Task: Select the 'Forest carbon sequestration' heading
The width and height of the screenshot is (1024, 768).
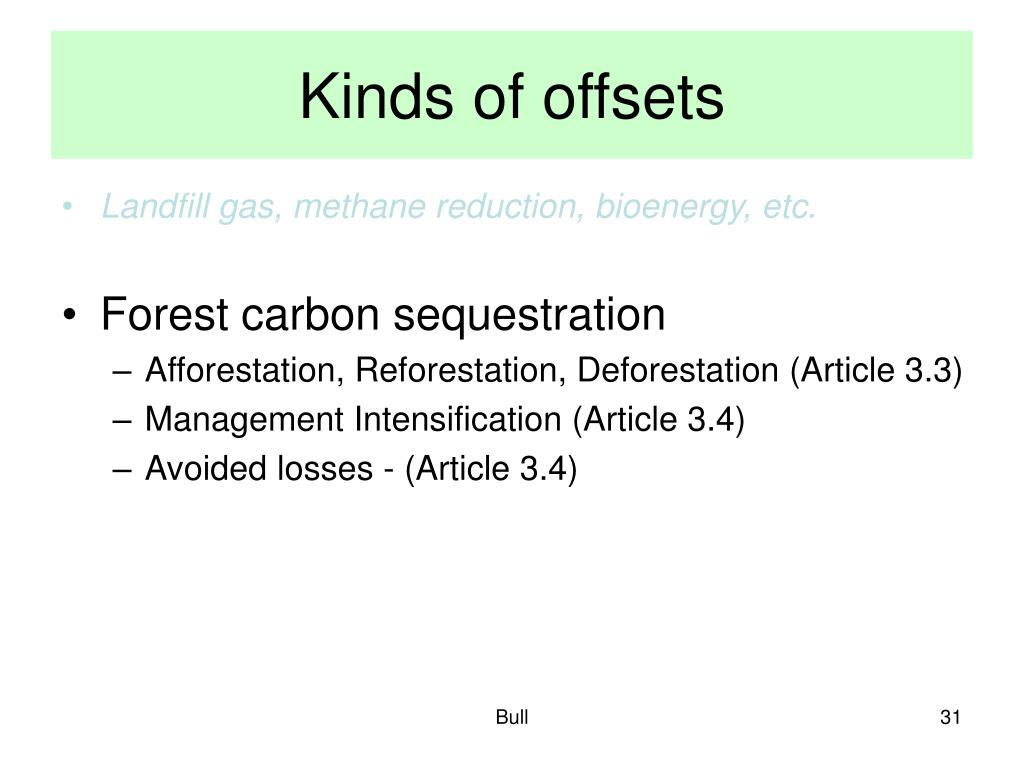Action: (x=383, y=315)
